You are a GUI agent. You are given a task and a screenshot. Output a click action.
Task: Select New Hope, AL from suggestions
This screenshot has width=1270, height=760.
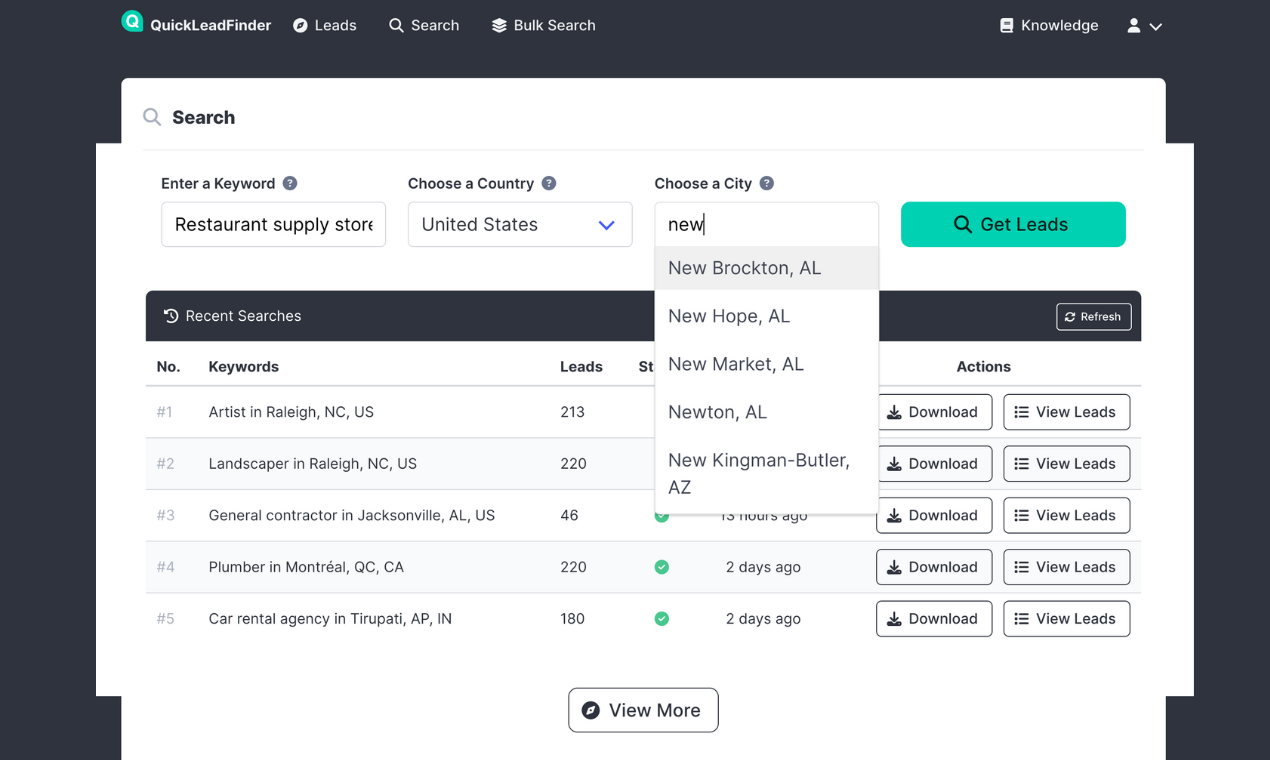[x=729, y=316]
